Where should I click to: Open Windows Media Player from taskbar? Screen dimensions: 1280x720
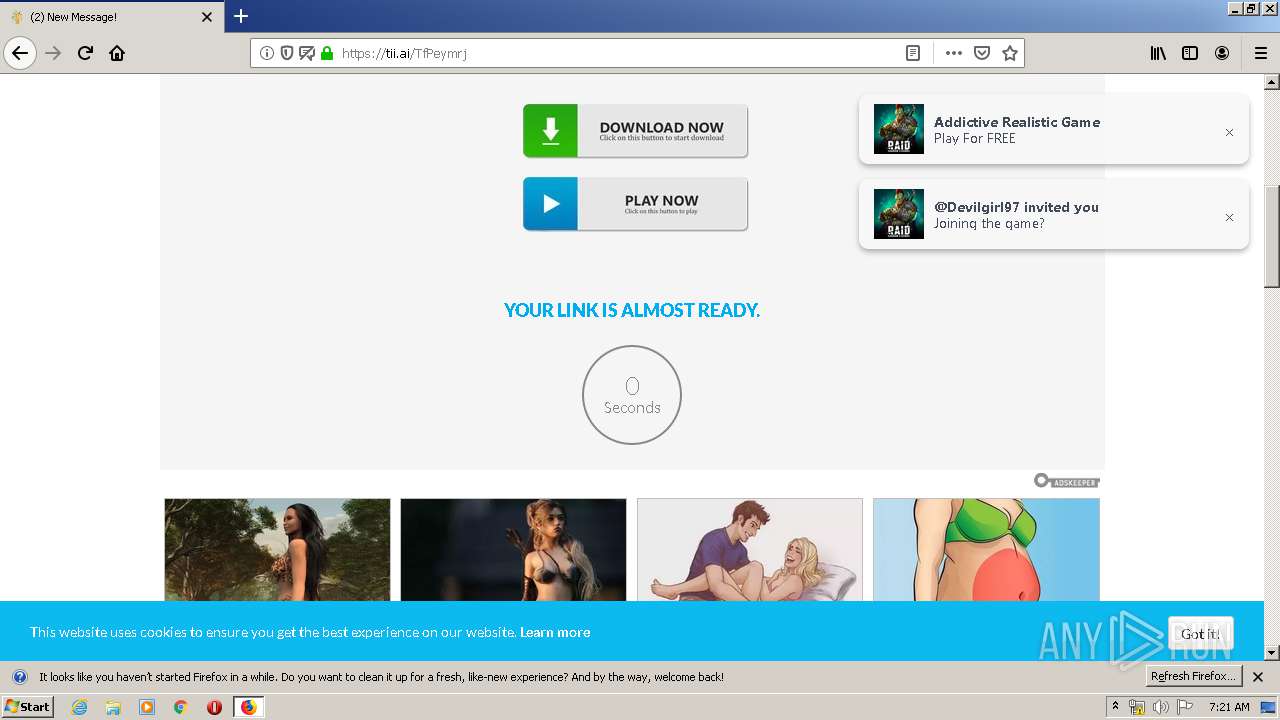[x=147, y=707]
